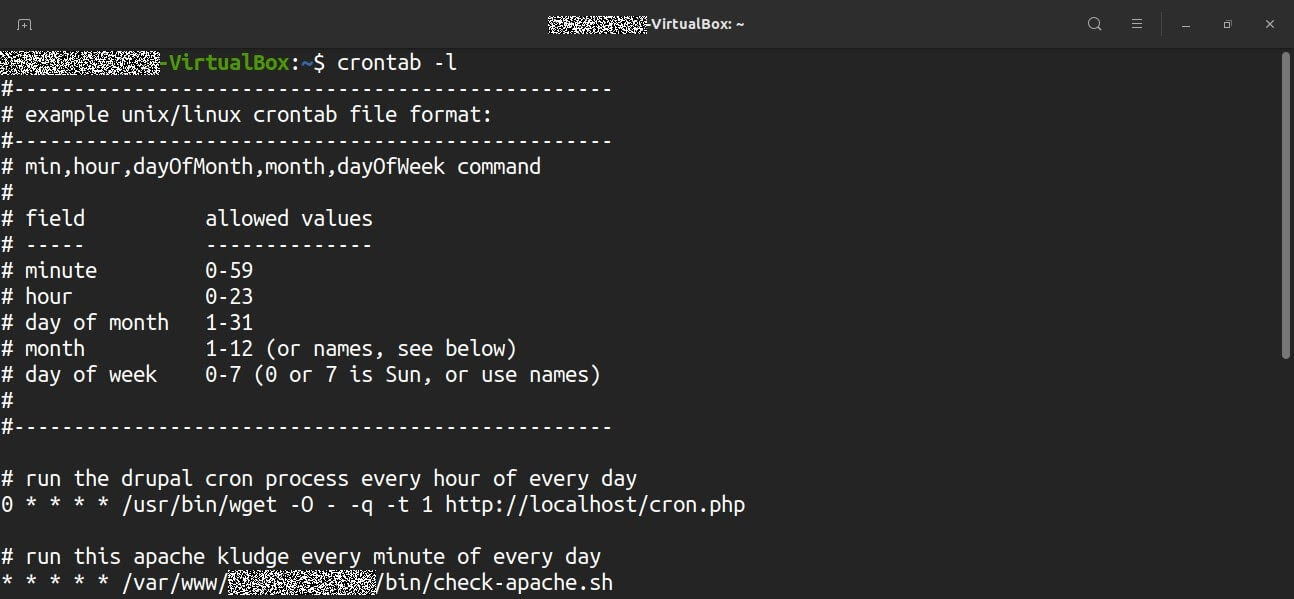
Task: Click the http://localhost/cron.php URL
Action: click(x=595, y=505)
